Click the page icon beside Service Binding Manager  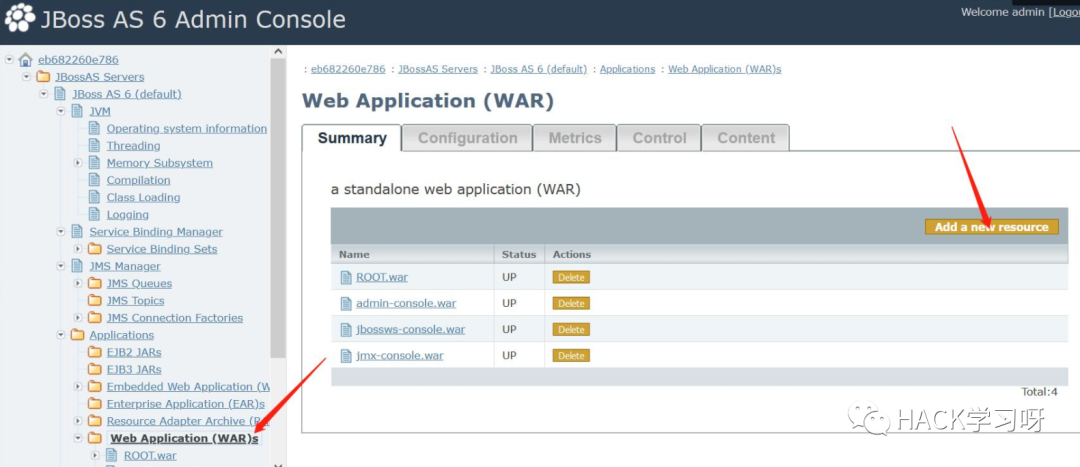click(77, 231)
